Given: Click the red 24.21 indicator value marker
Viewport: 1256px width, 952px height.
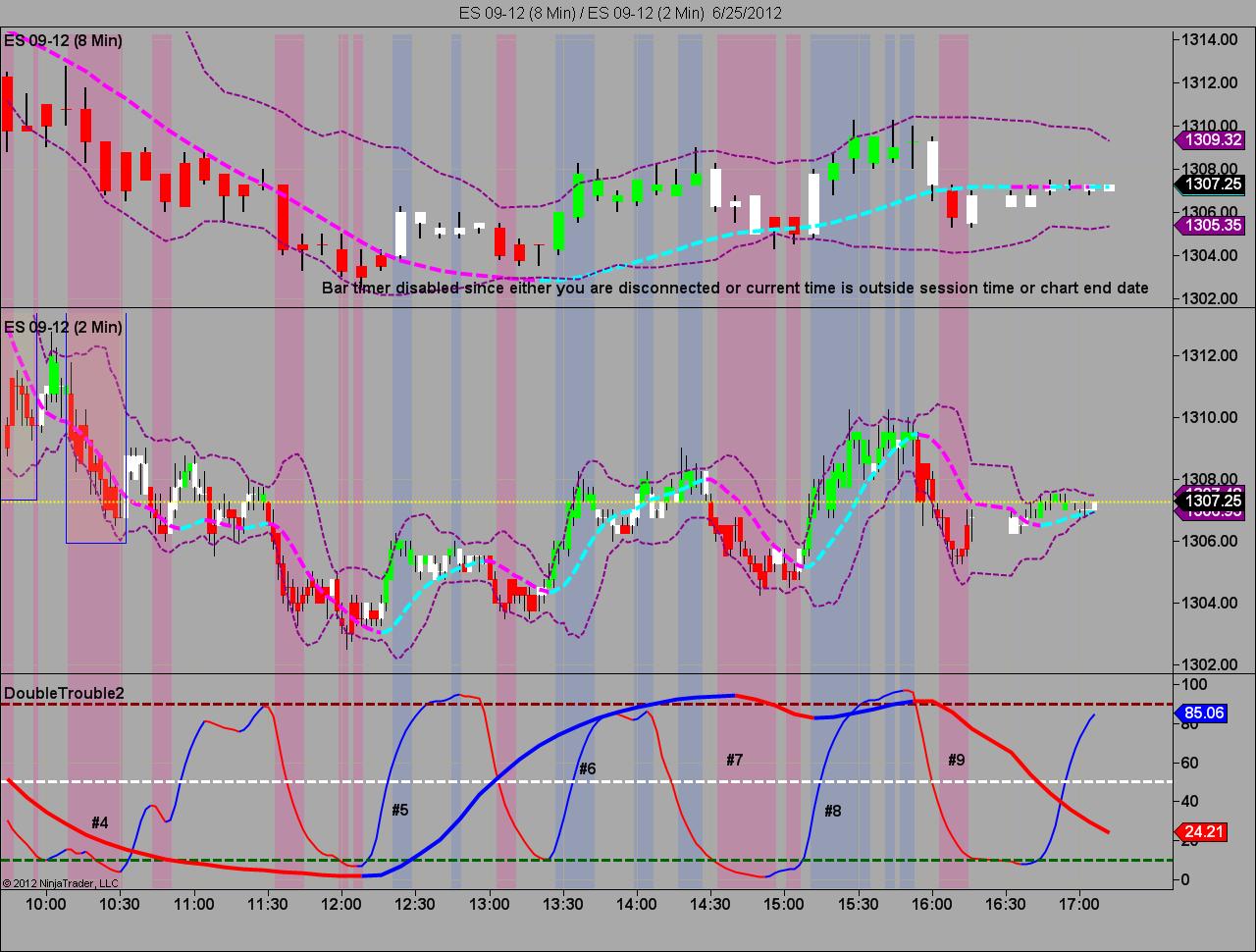Looking at the screenshot, I should pyautogui.click(x=1203, y=832).
